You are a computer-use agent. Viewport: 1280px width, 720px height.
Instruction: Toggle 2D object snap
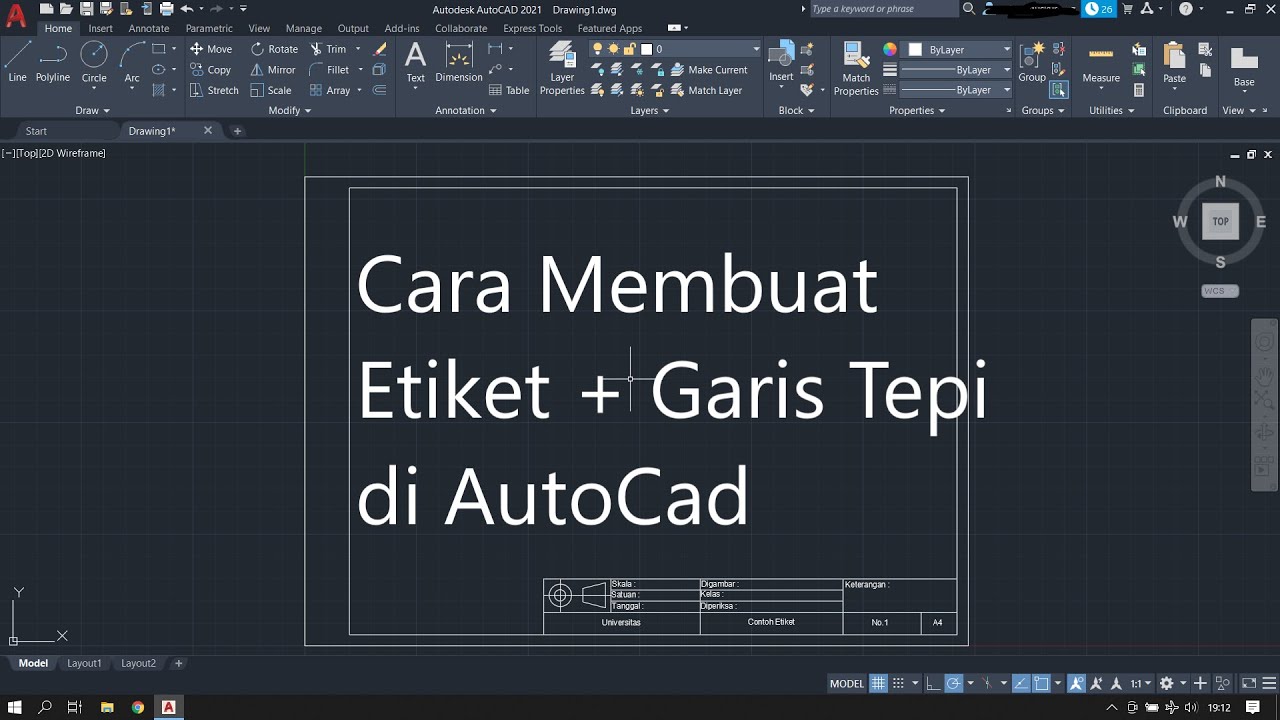[1041, 683]
